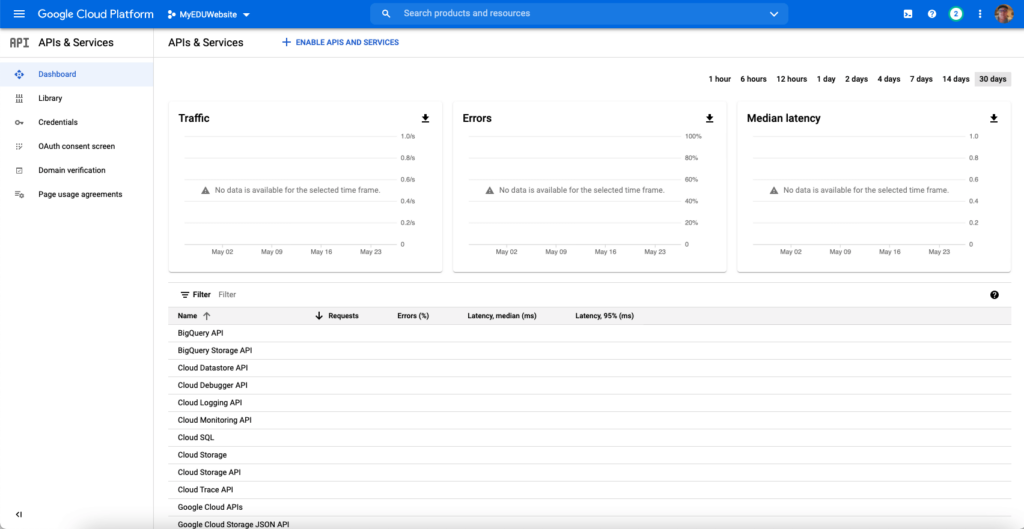
Task: Click Enable APIs and Services button
Action: [340, 42]
